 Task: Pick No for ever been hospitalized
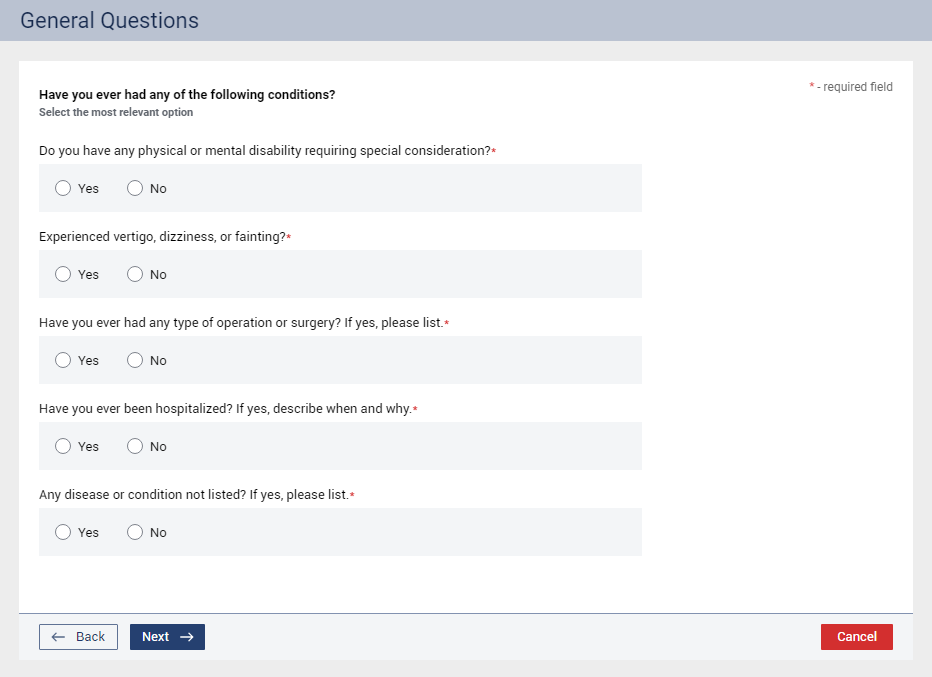(135, 446)
